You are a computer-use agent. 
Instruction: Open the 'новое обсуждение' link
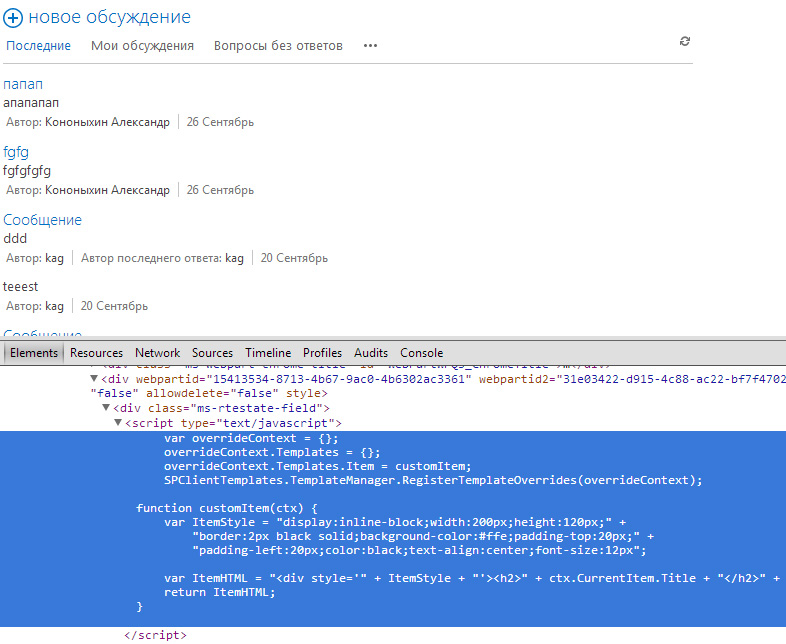coord(110,17)
